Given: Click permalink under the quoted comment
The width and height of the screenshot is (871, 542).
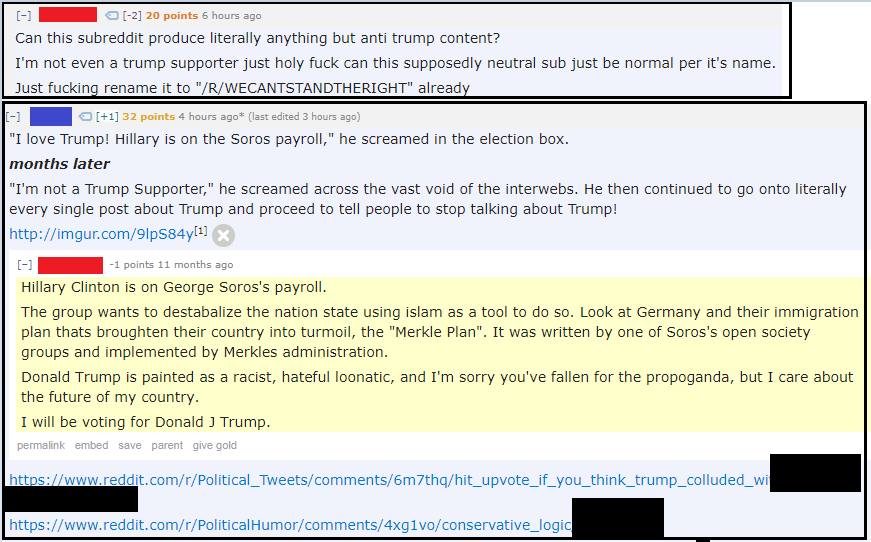Looking at the screenshot, I should tap(41, 445).
